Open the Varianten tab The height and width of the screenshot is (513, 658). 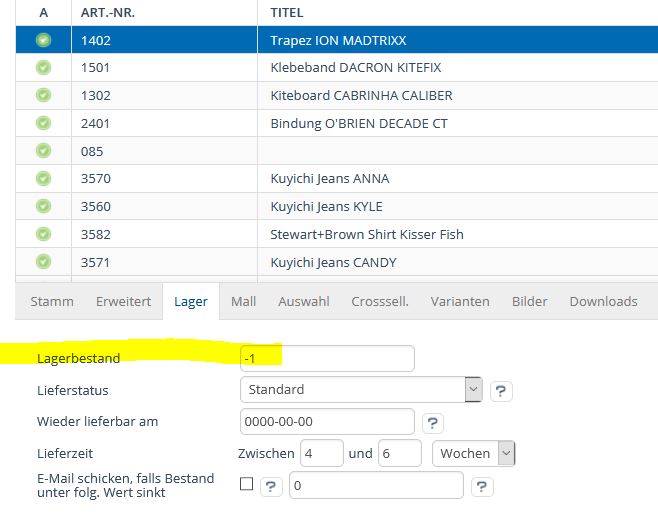pyautogui.click(x=460, y=301)
